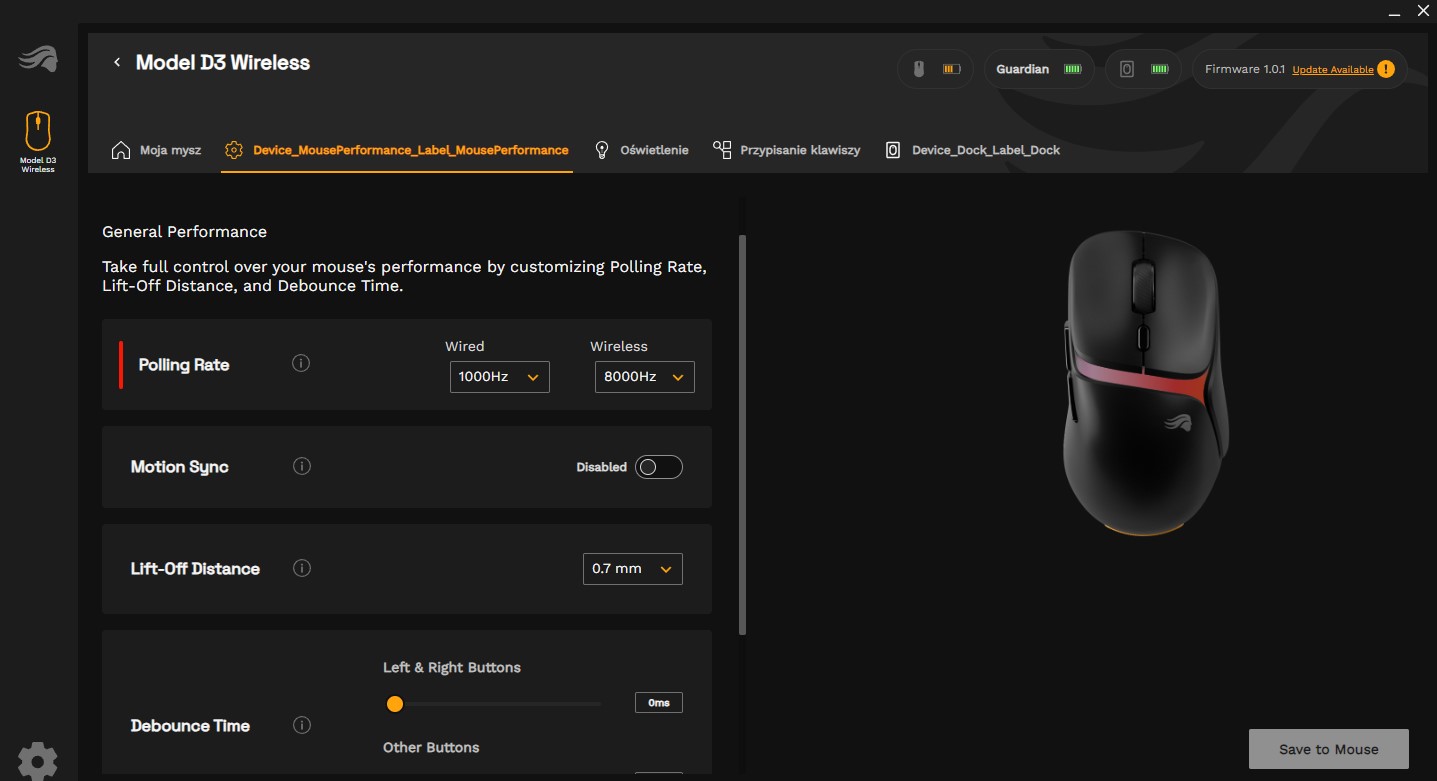Open settings with the gear icon
This screenshot has height=781, width=1437.
click(37, 761)
